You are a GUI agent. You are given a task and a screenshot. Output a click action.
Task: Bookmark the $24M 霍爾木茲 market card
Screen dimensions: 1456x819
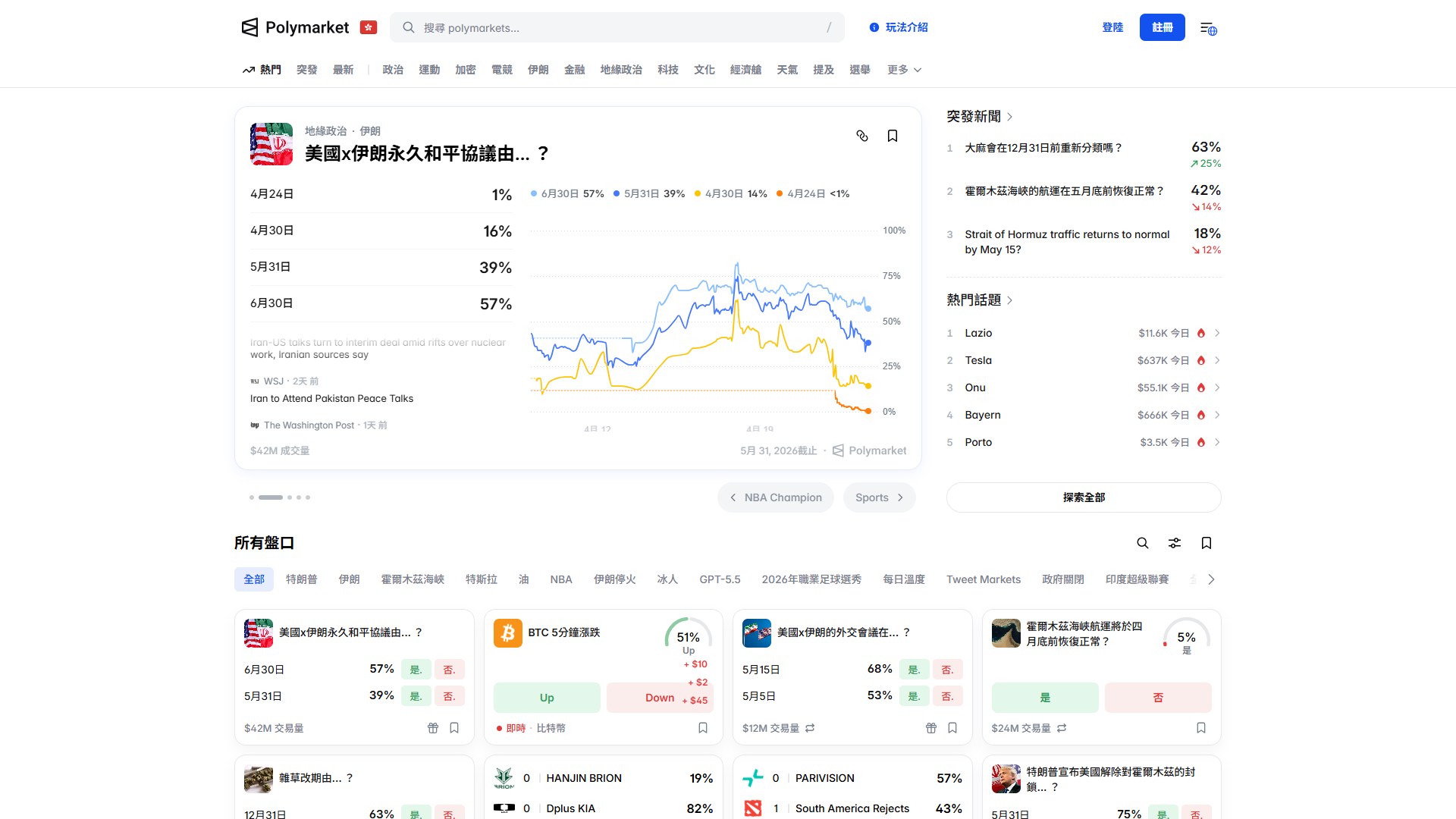coord(1201,728)
